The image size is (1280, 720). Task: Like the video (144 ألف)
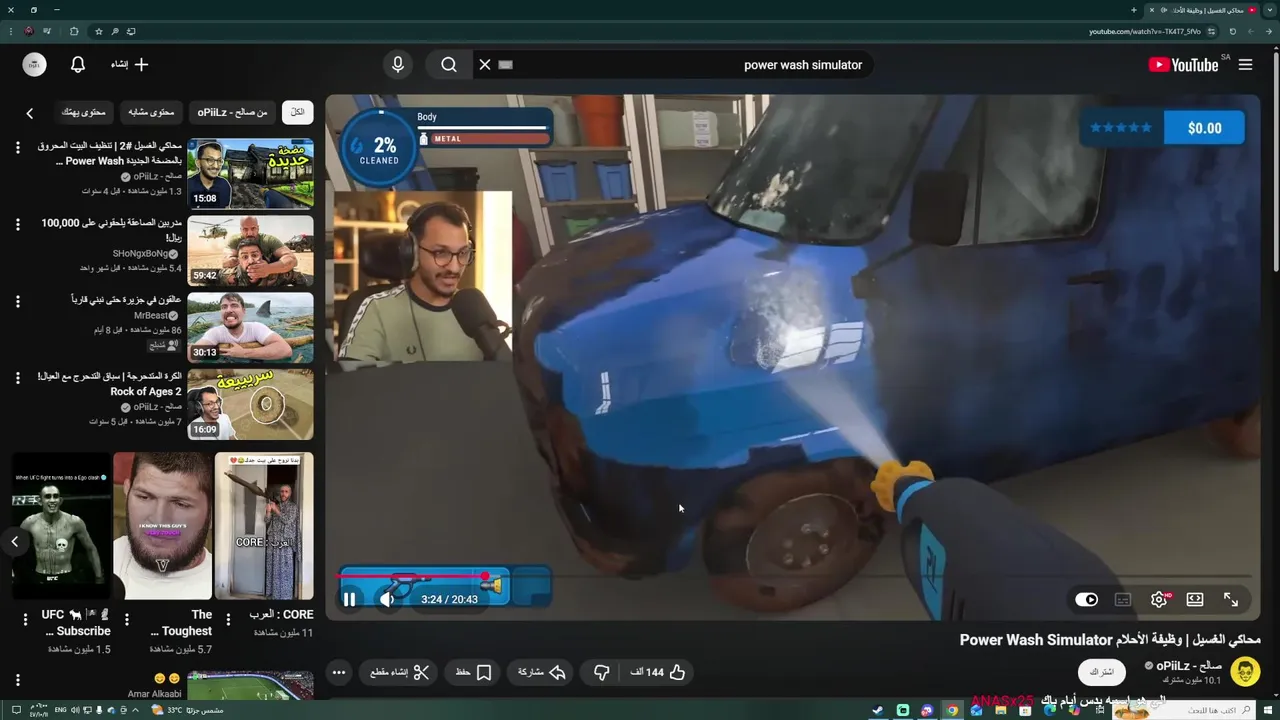coord(657,672)
